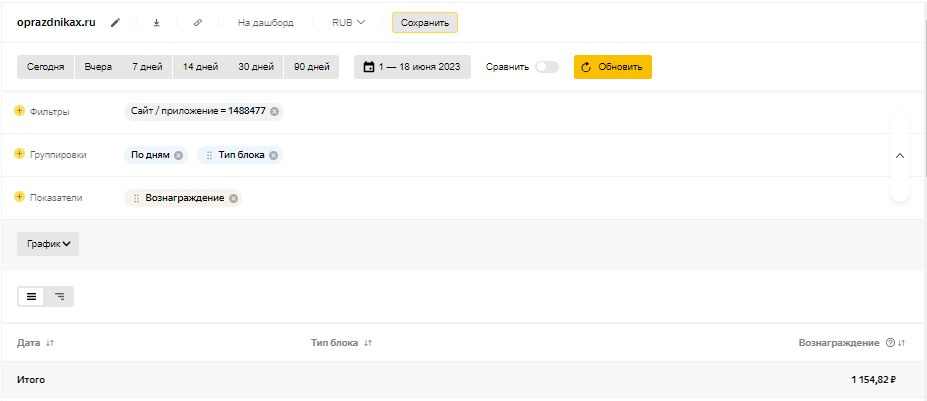The width and height of the screenshot is (927, 401).
Task: Open the RUB currency dropdown
Action: click(x=349, y=23)
